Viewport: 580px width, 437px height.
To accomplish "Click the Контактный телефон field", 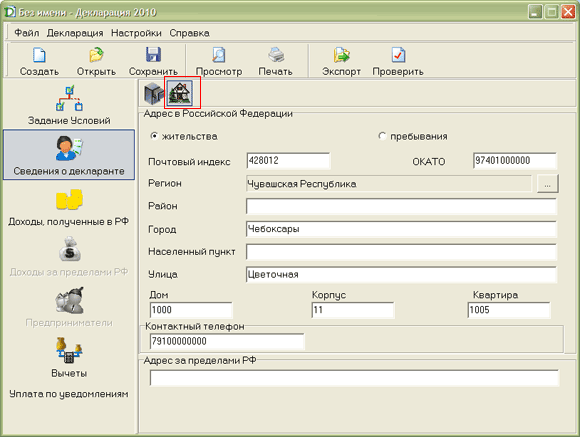I will [227, 341].
